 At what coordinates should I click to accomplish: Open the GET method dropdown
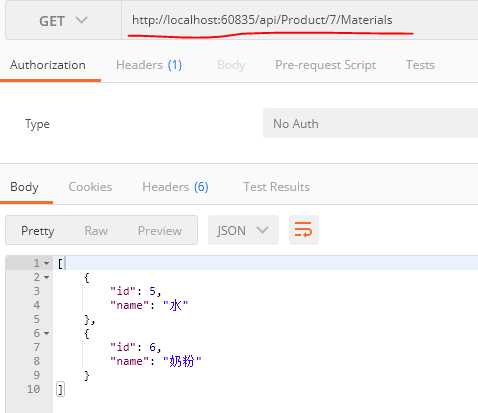[63, 21]
